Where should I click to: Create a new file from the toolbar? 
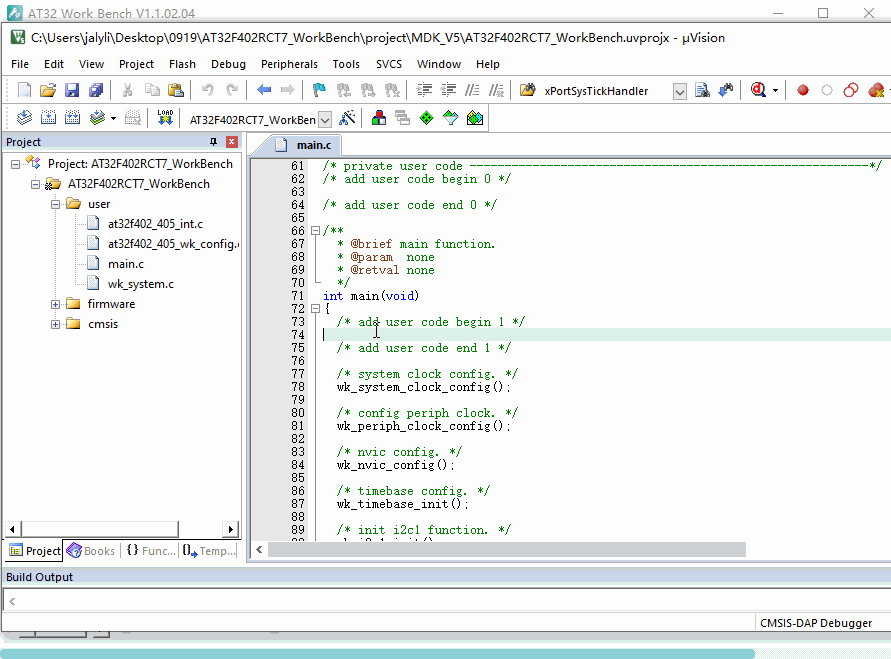coord(24,90)
